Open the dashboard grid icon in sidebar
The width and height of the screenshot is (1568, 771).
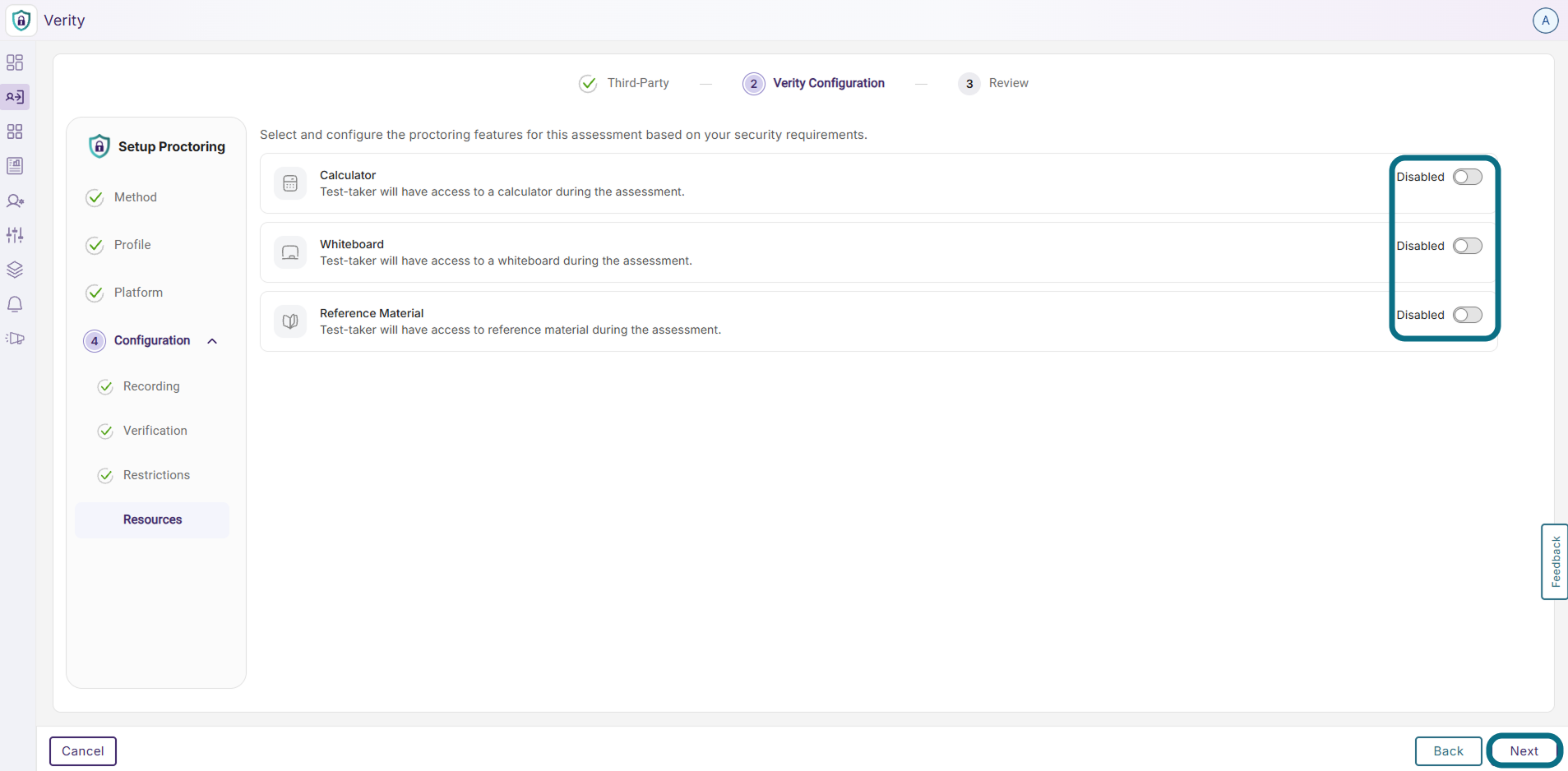click(x=15, y=62)
